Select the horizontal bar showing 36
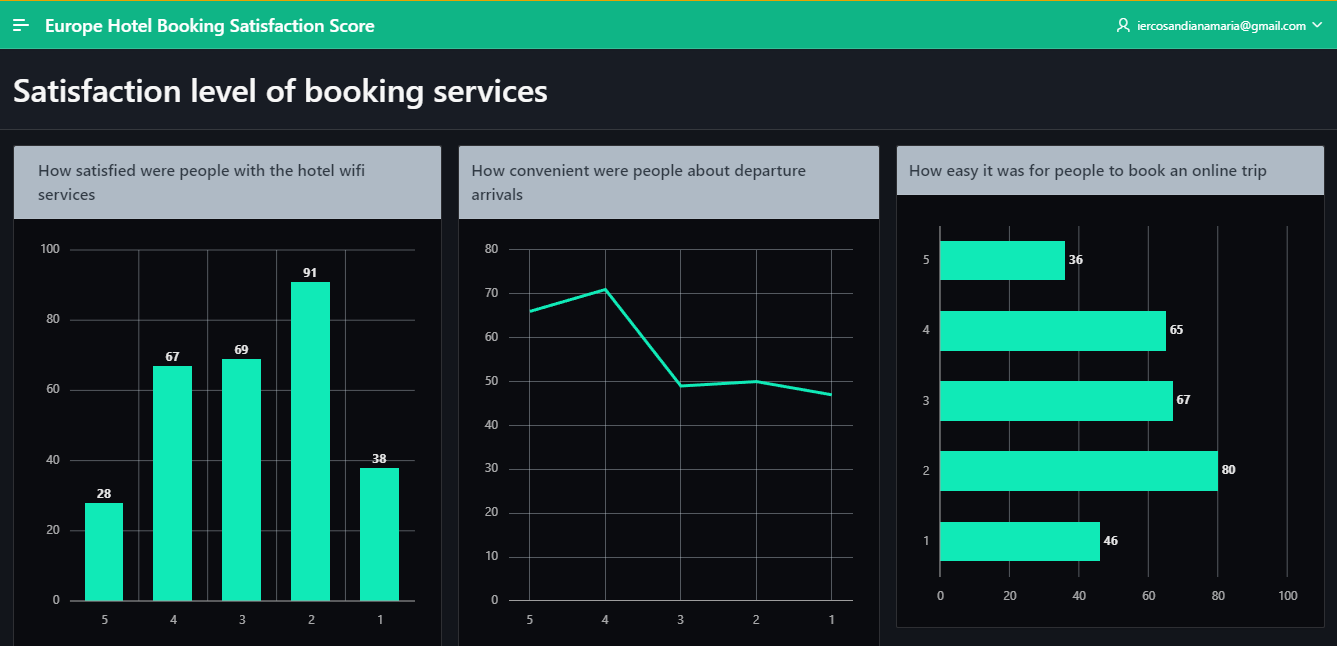1337x646 pixels. point(1002,260)
